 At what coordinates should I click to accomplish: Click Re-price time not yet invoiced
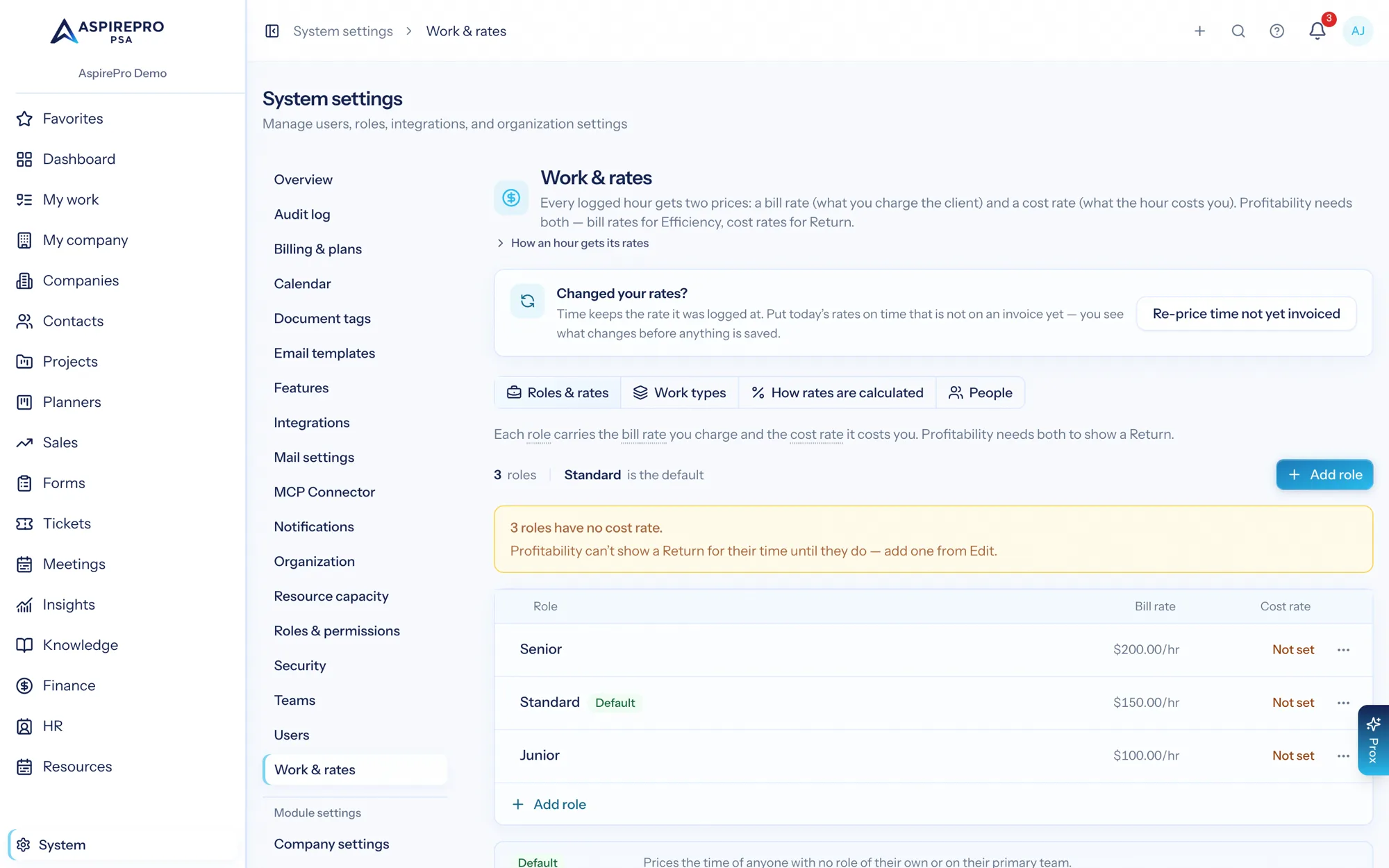pyautogui.click(x=1246, y=314)
